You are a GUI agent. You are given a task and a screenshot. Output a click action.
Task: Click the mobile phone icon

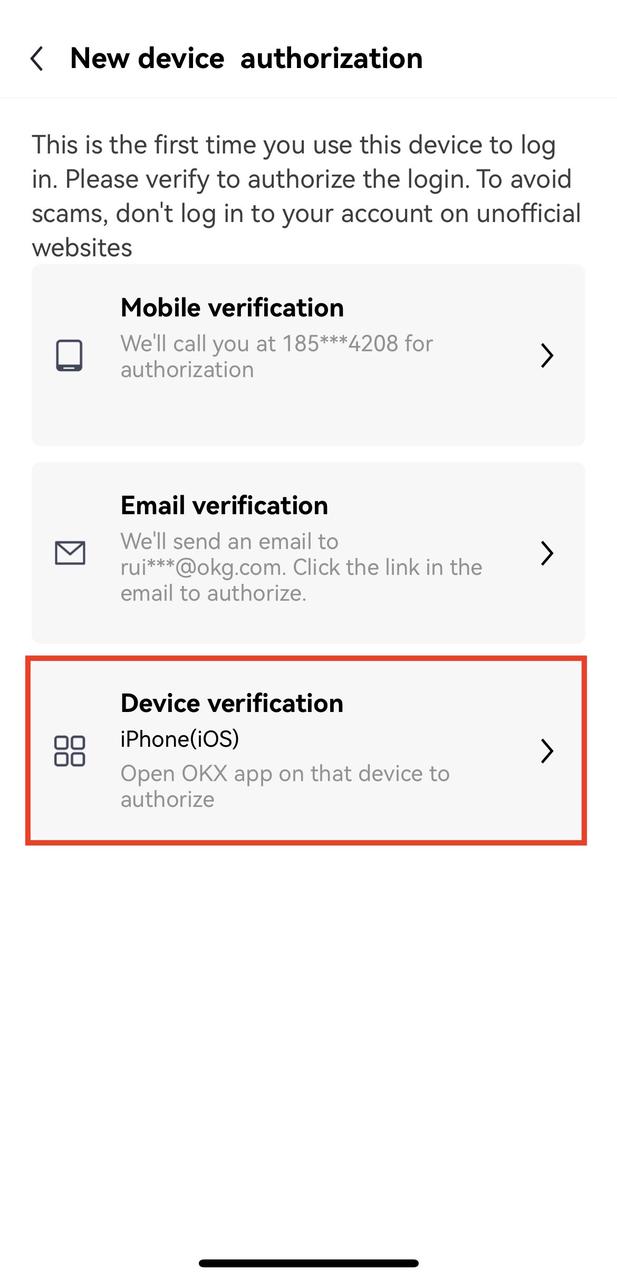(69, 355)
